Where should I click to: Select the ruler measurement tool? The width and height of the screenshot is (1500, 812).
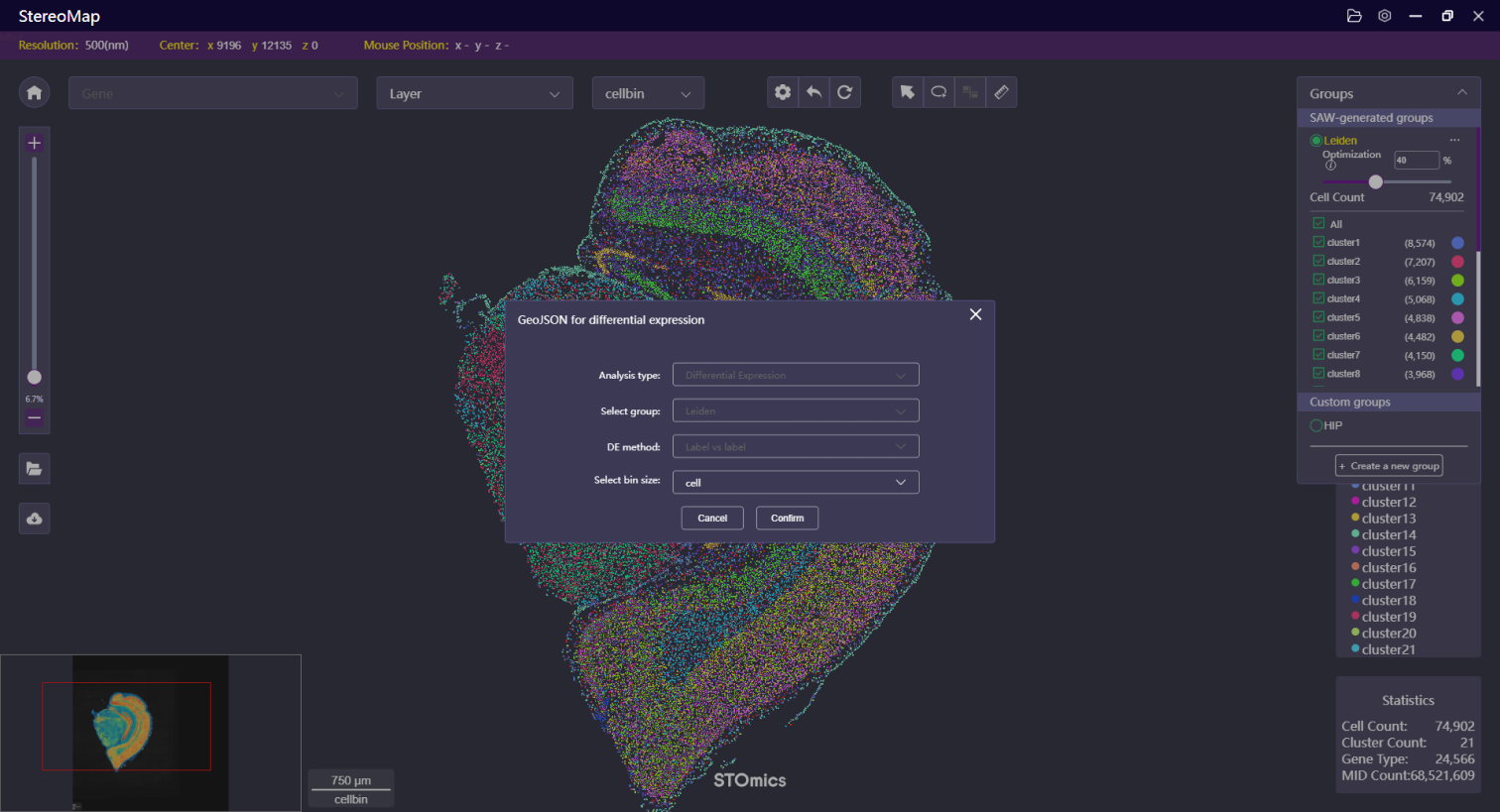click(x=1001, y=92)
